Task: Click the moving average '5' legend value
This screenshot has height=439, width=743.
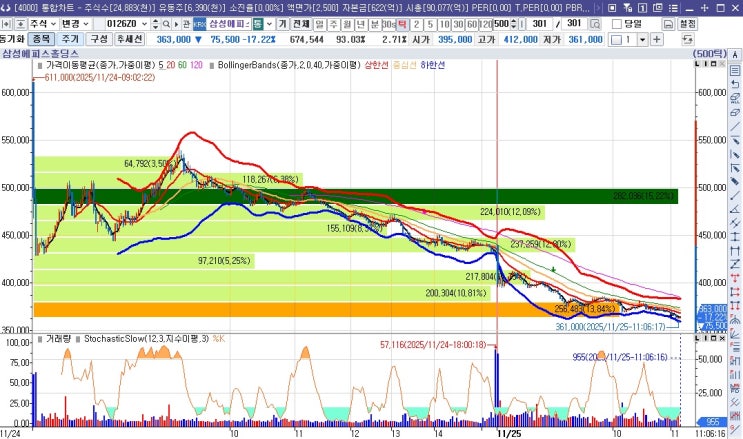Action: [162, 65]
